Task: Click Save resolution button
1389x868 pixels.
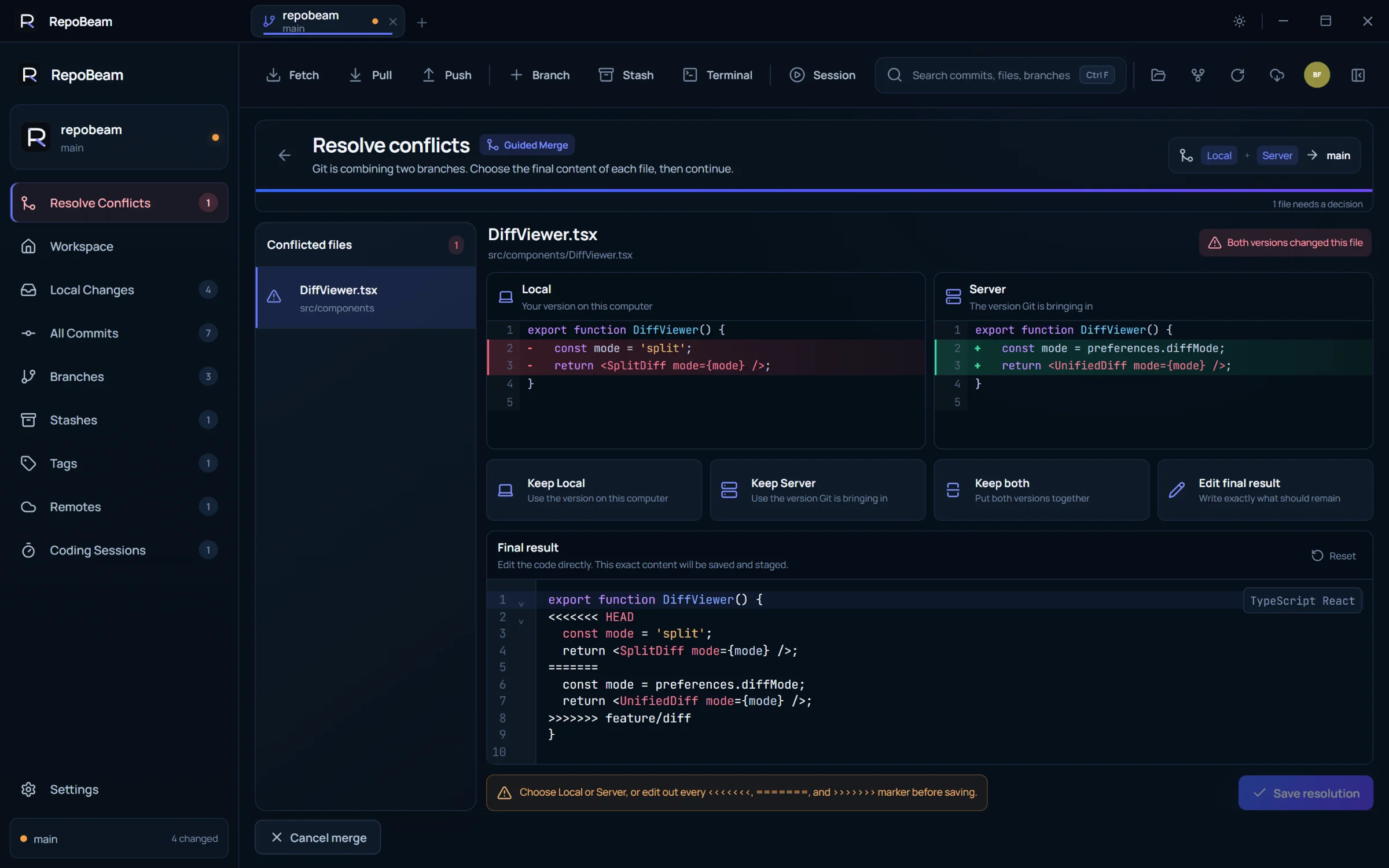Action: pyautogui.click(x=1306, y=793)
